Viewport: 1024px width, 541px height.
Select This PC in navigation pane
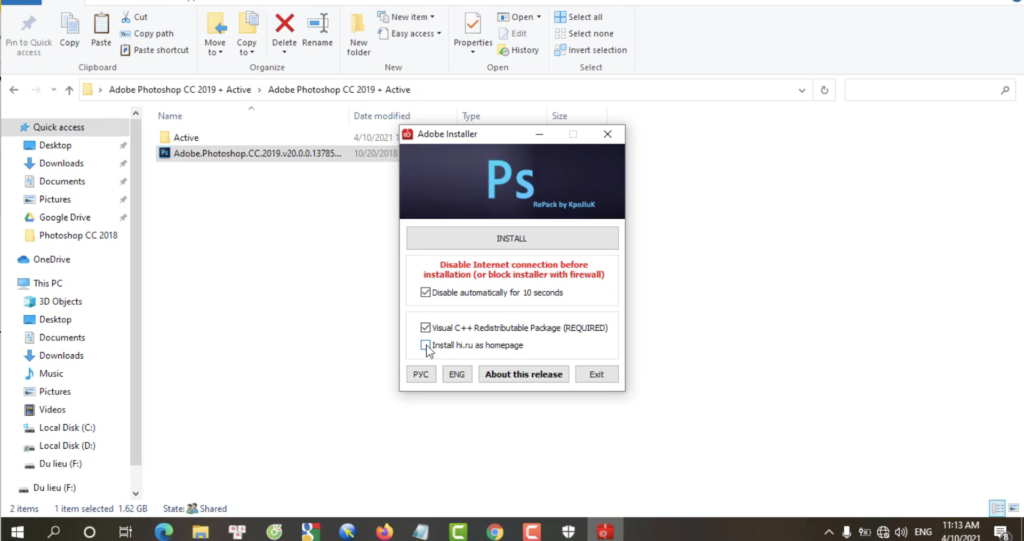coord(48,283)
